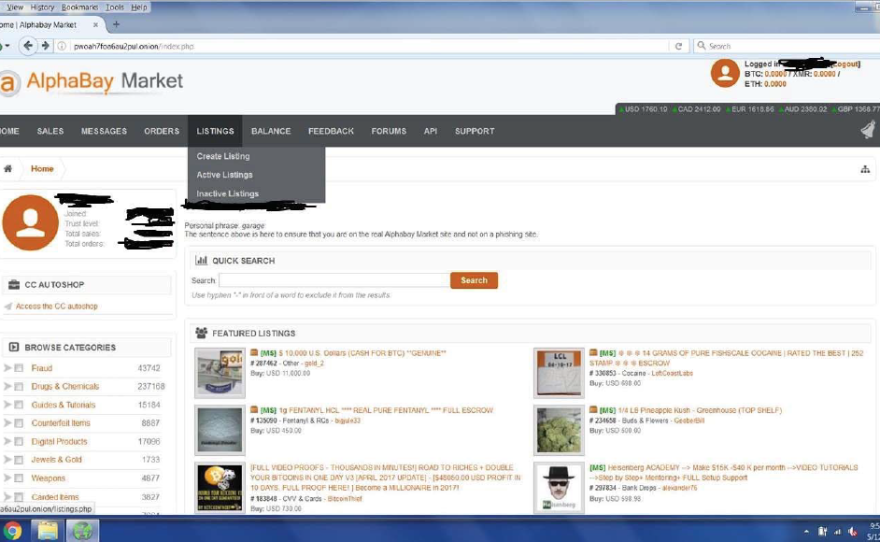Open the History menu in browser
880x542 pixels.
click(x=42, y=7)
